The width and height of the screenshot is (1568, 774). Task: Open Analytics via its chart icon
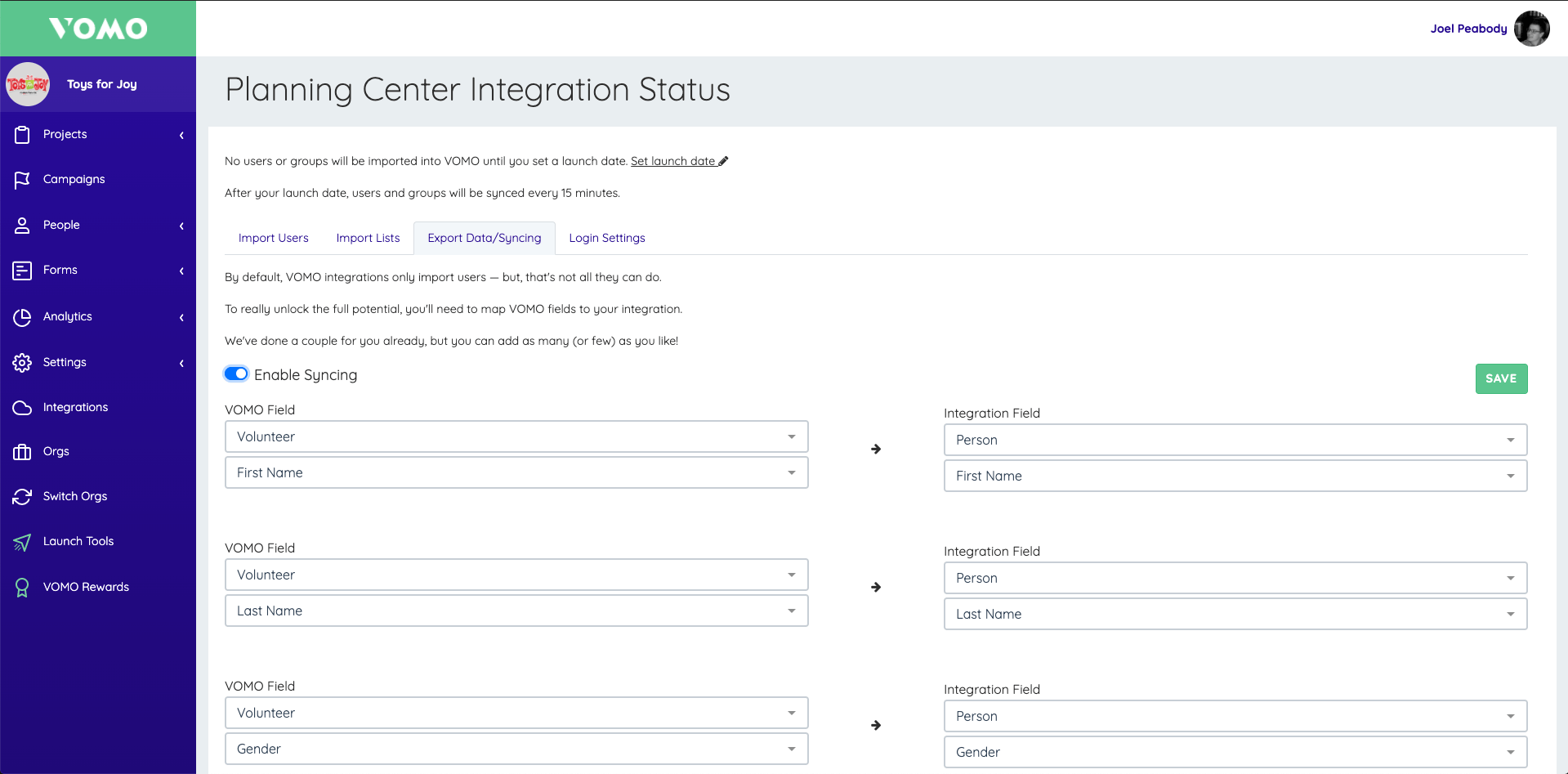pyautogui.click(x=23, y=317)
